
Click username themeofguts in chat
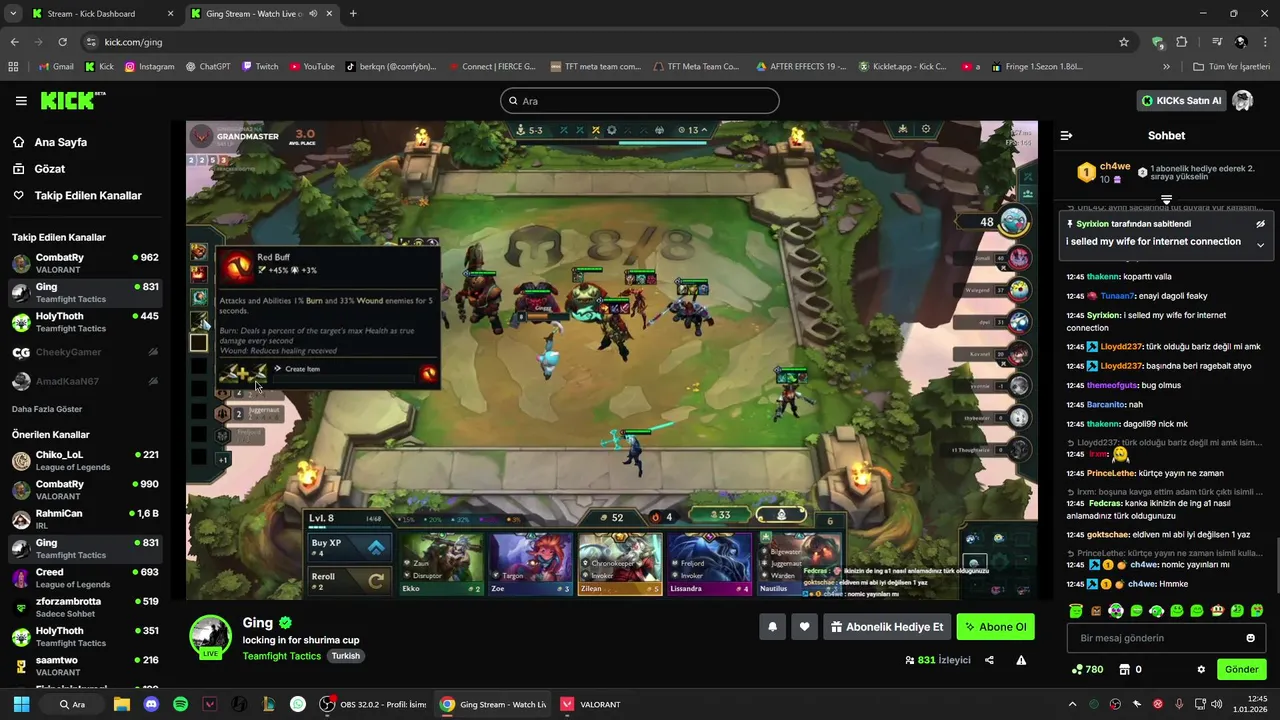click(1112, 385)
